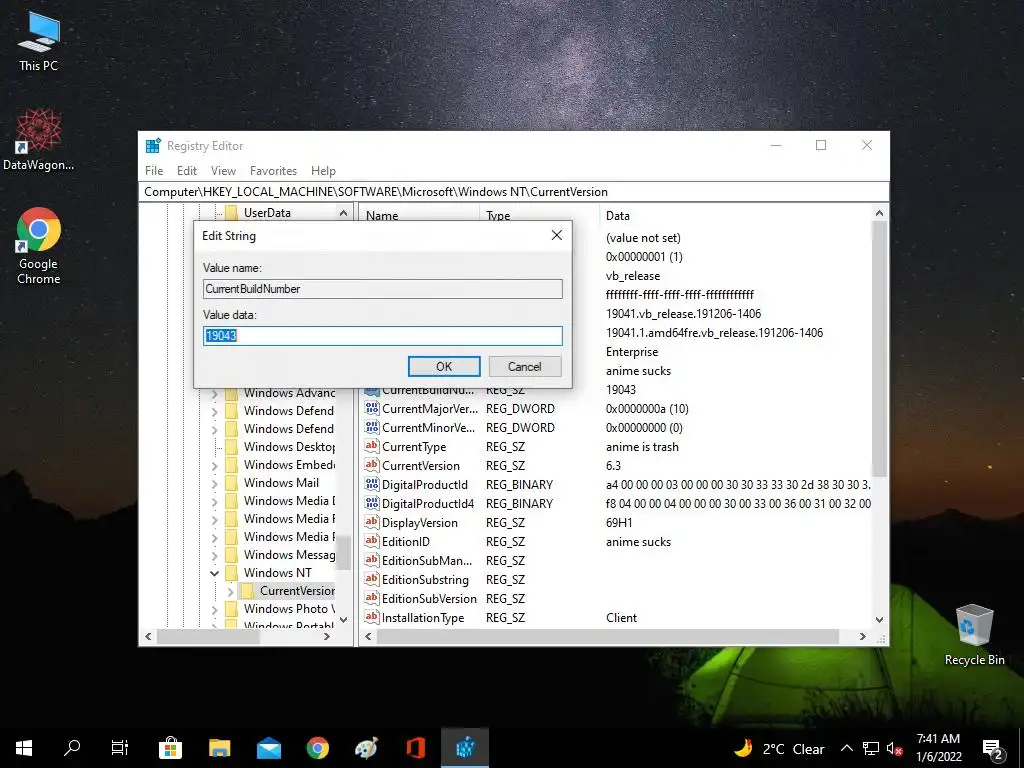This screenshot has width=1024, height=768.
Task: Expand the CurrentVersion tree node
Action: [x=230, y=591]
